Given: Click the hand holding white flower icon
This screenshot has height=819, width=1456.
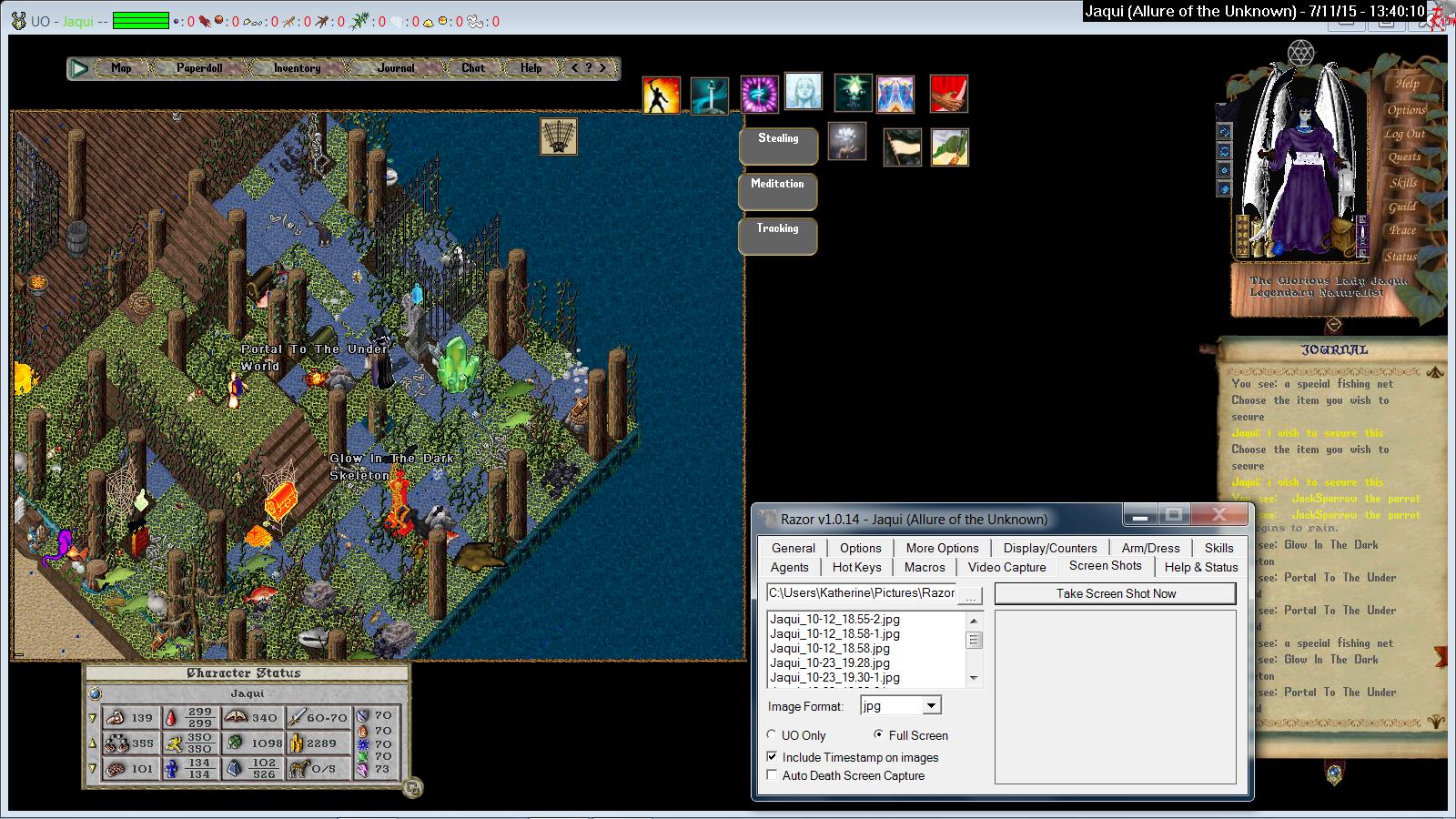Looking at the screenshot, I should [847, 143].
